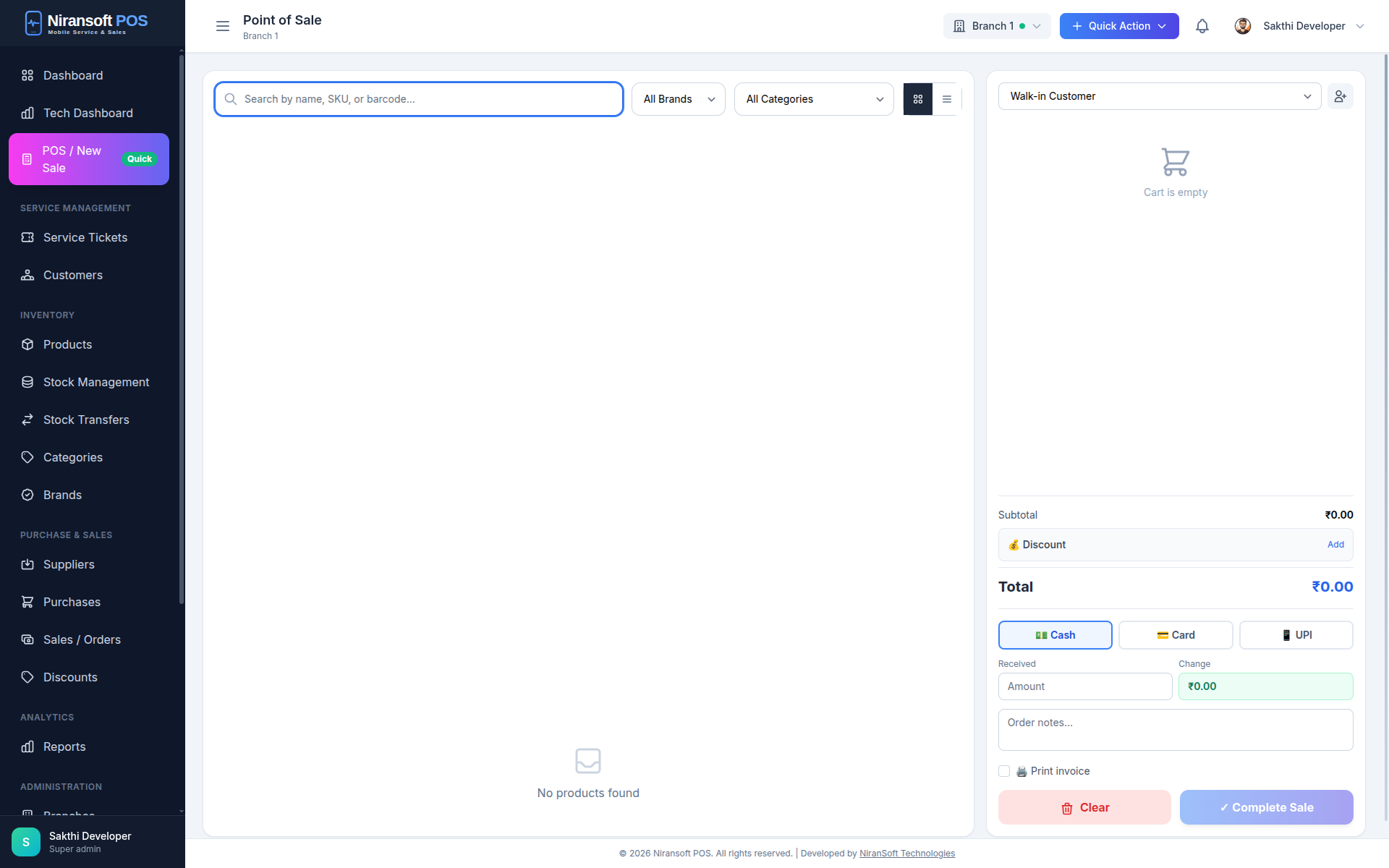Click the Add discount link
Image resolution: width=1389 pixels, height=868 pixels.
1335,545
